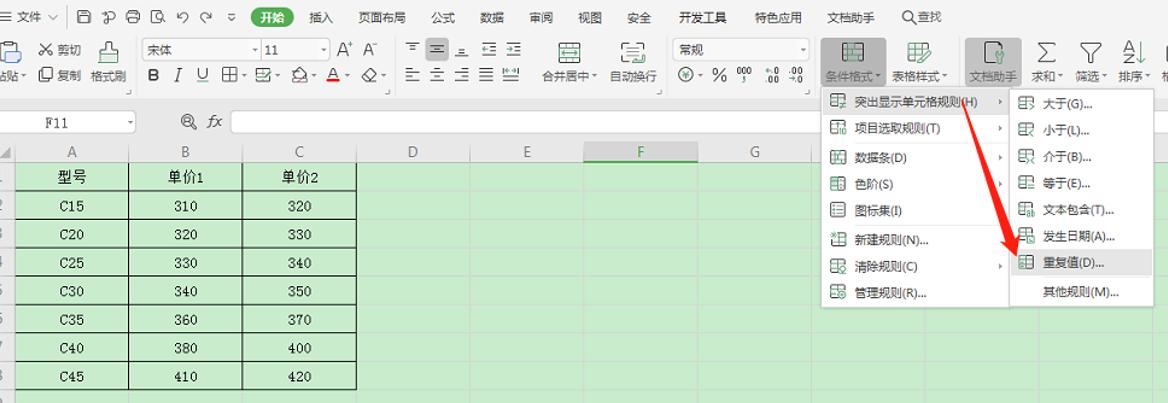Toggle Wrap Text (自动换行)

click(633, 61)
